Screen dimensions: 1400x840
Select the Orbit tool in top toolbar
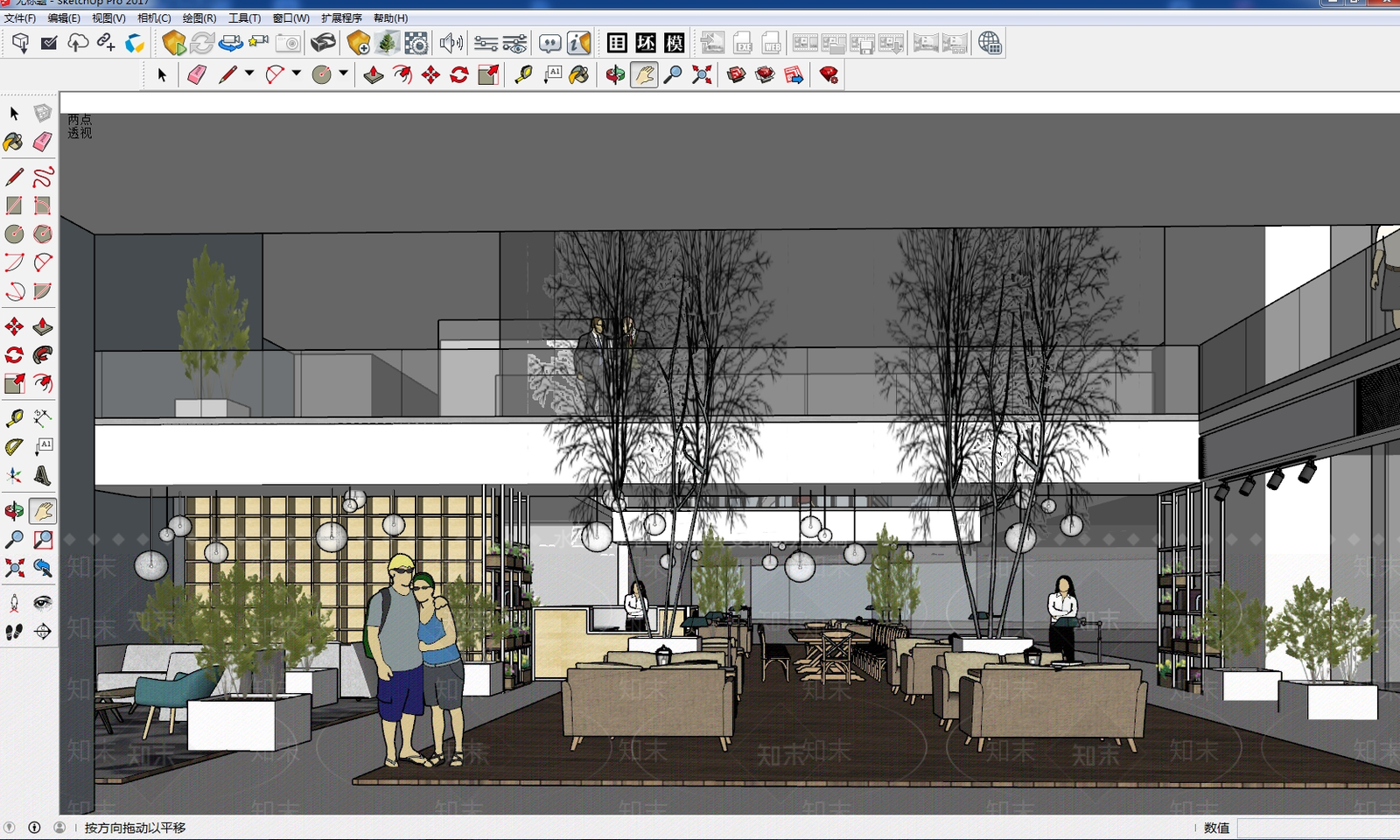(615, 75)
